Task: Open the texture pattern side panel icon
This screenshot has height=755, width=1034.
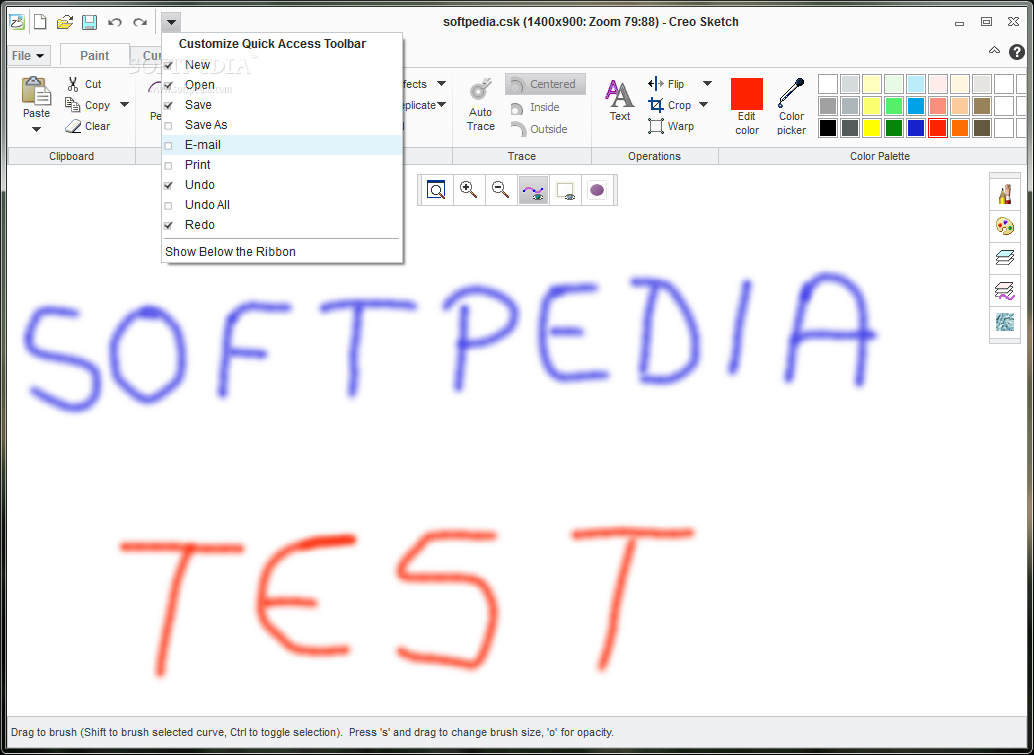Action: pos(1004,322)
